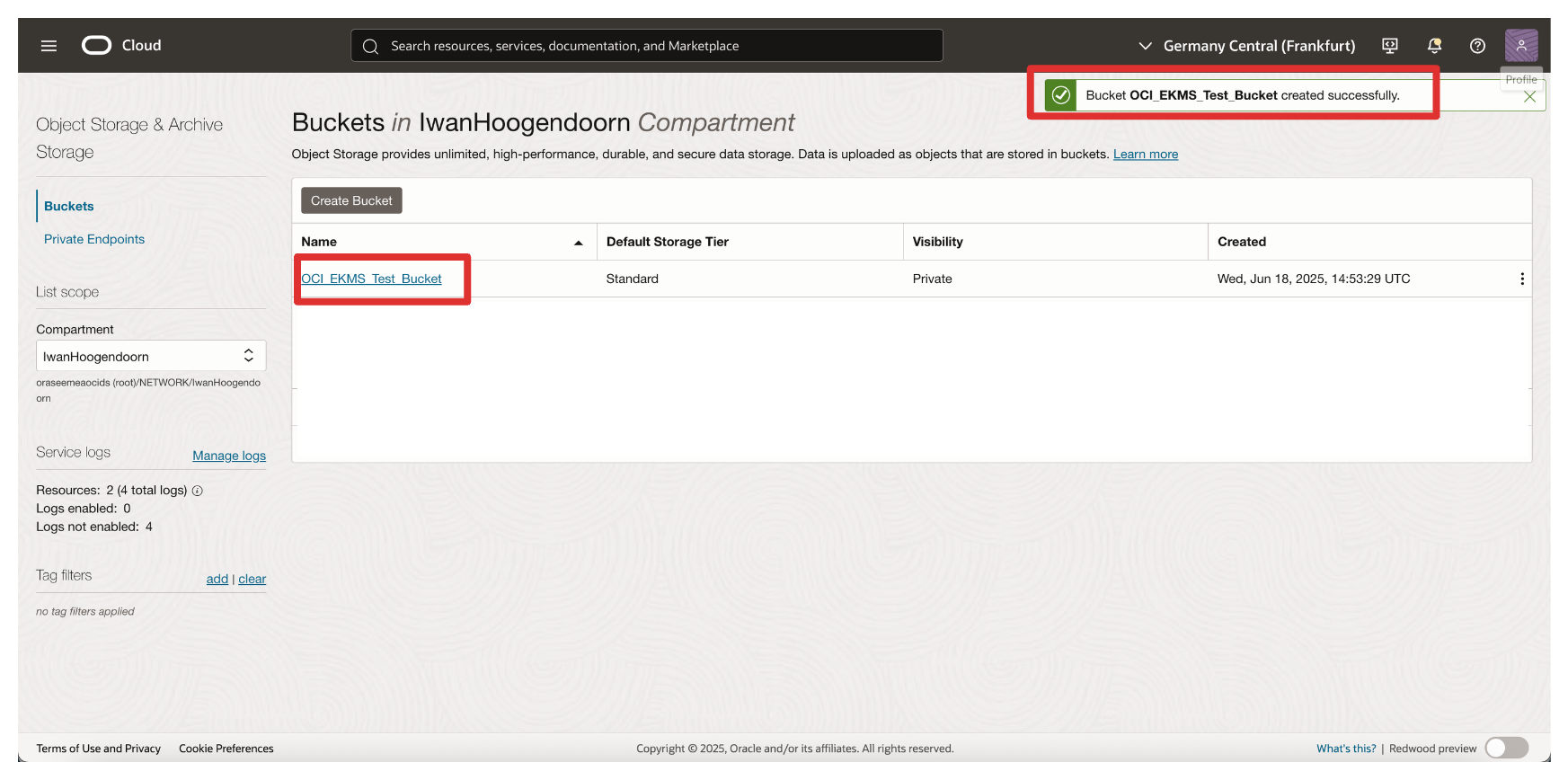Click the info icon next to Resources
The height and width of the screenshot is (780, 1568).
point(198,491)
